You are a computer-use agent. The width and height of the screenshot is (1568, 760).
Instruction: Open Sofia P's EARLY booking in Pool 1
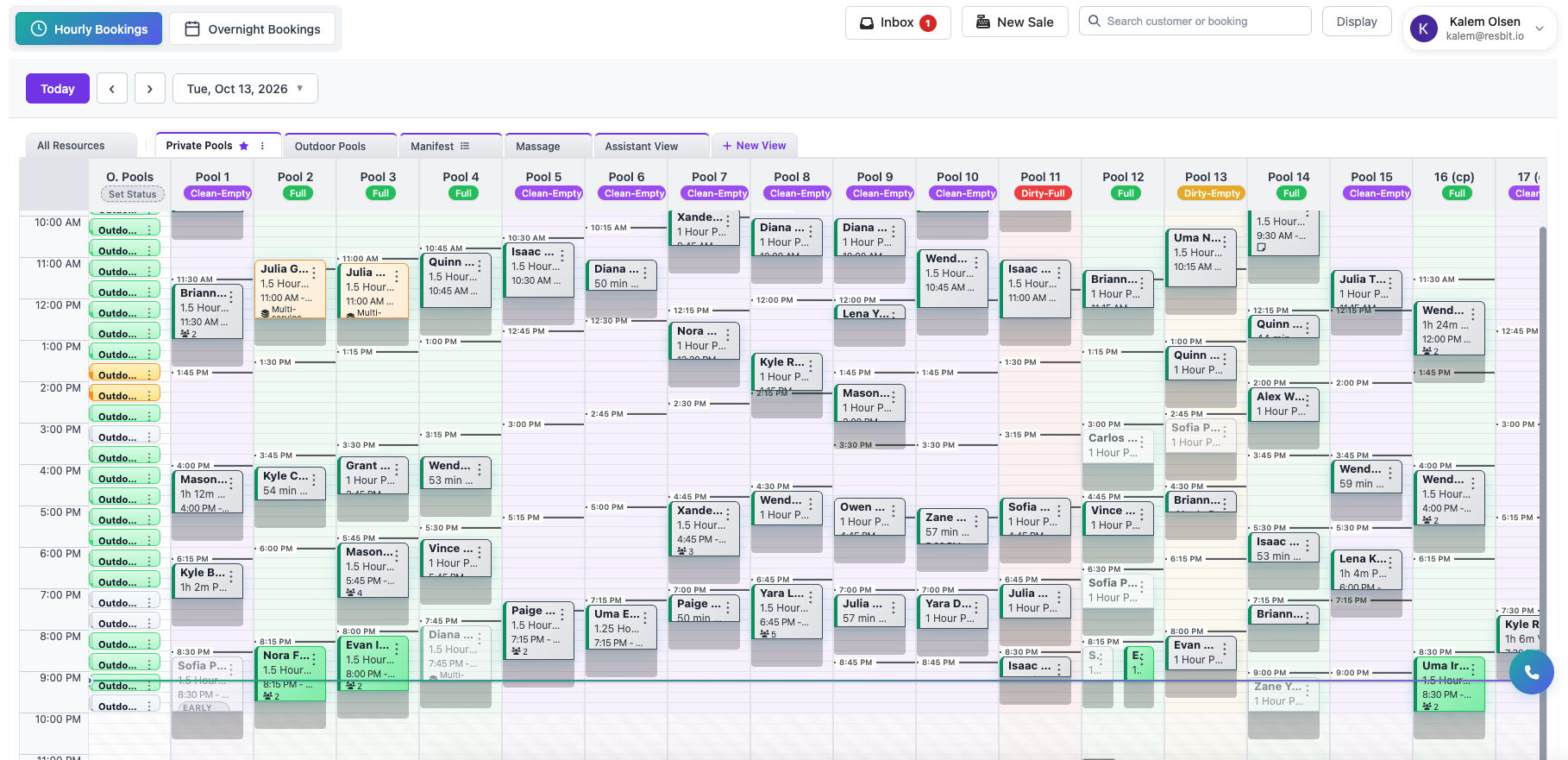click(x=207, y=686)
